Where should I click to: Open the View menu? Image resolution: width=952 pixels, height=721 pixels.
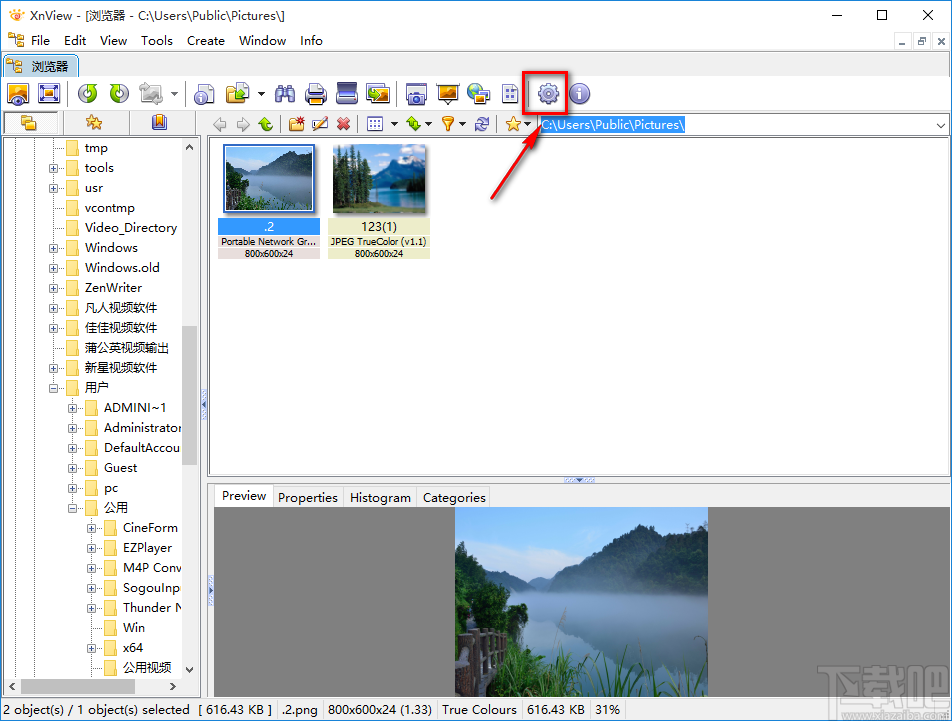(x=114, y=41)
